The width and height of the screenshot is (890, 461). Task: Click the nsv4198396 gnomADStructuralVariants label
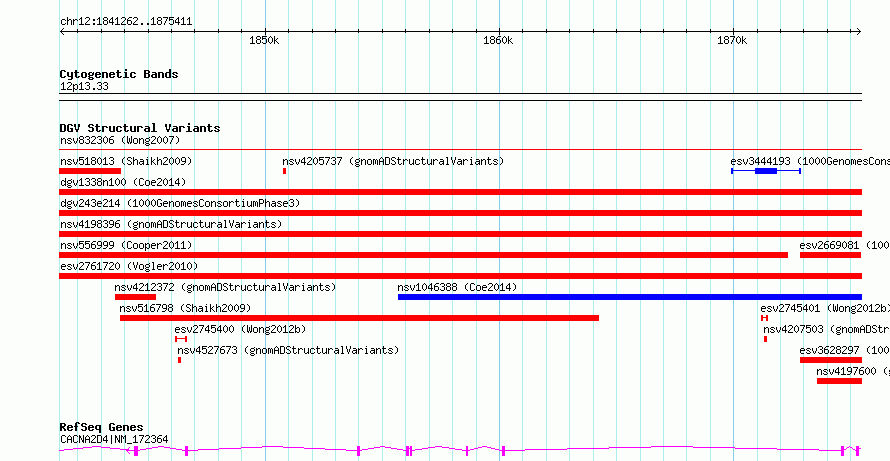[x=171, y=224]
